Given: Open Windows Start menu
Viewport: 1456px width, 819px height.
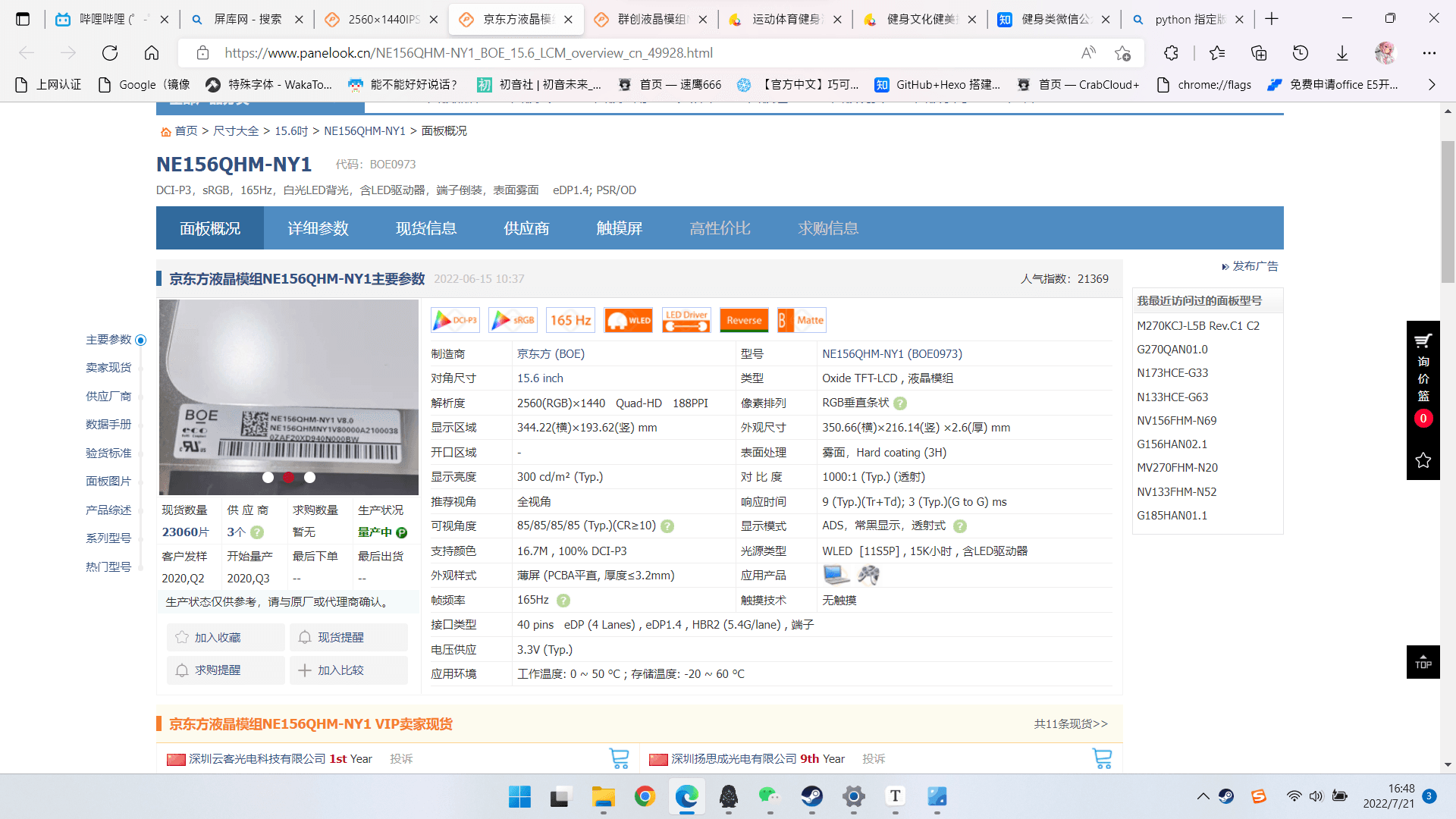Looking at the screenshot, I should point(519,797).
